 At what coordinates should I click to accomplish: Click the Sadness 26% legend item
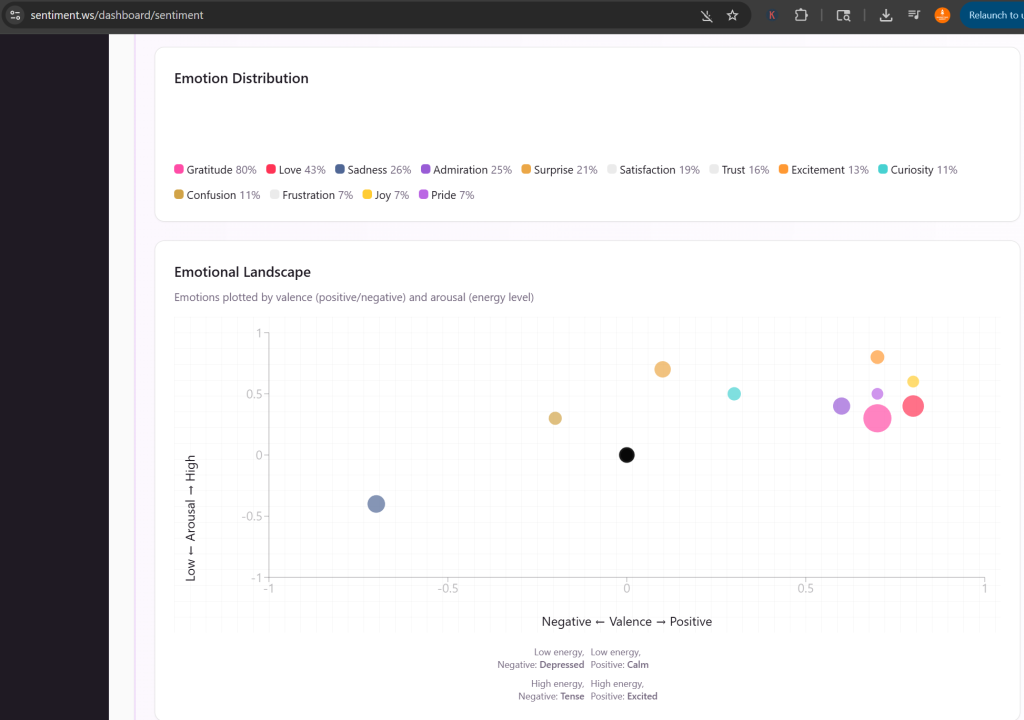(x=373, y=170)
